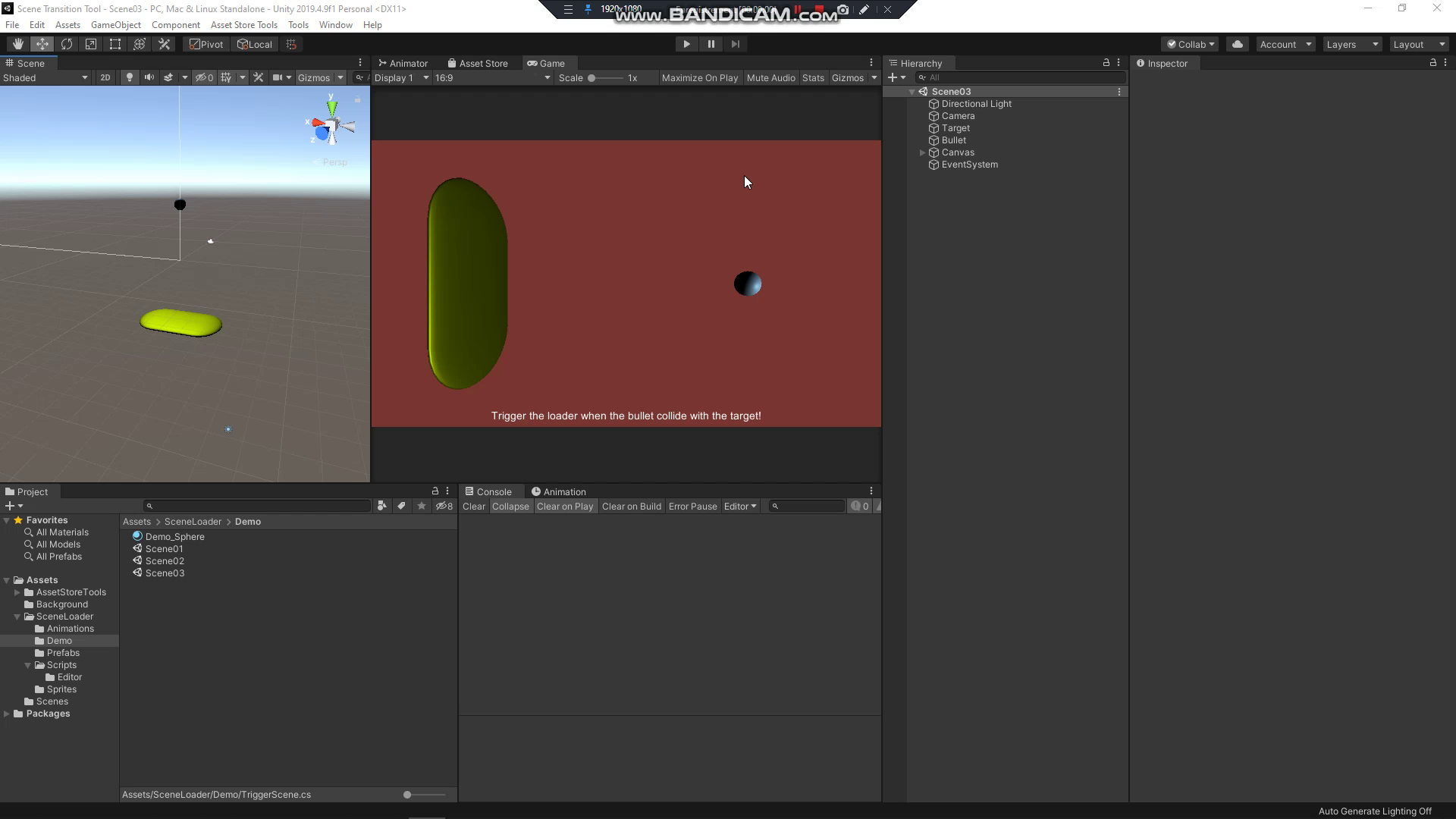Click the Step frame button
Viewport: 1456px width, 819px height.
[x=735, y=44]
